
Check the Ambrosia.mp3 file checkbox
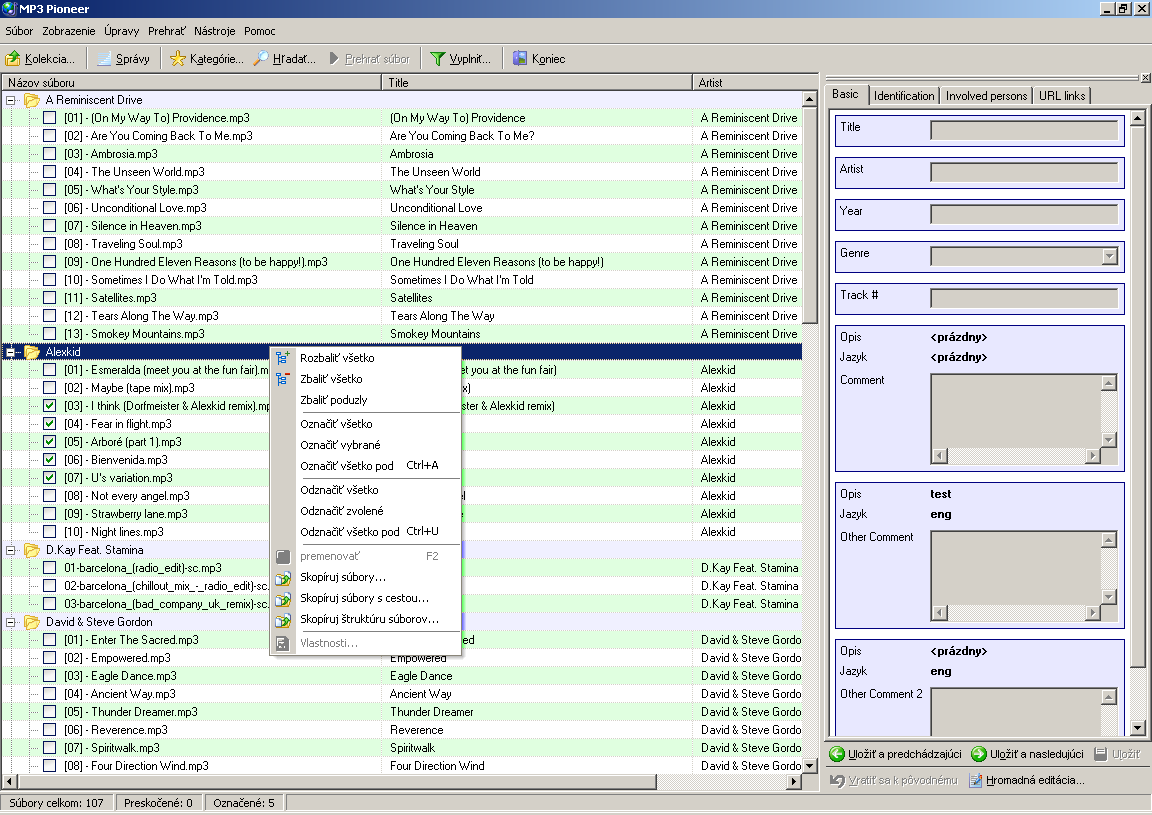click(49, 154)
